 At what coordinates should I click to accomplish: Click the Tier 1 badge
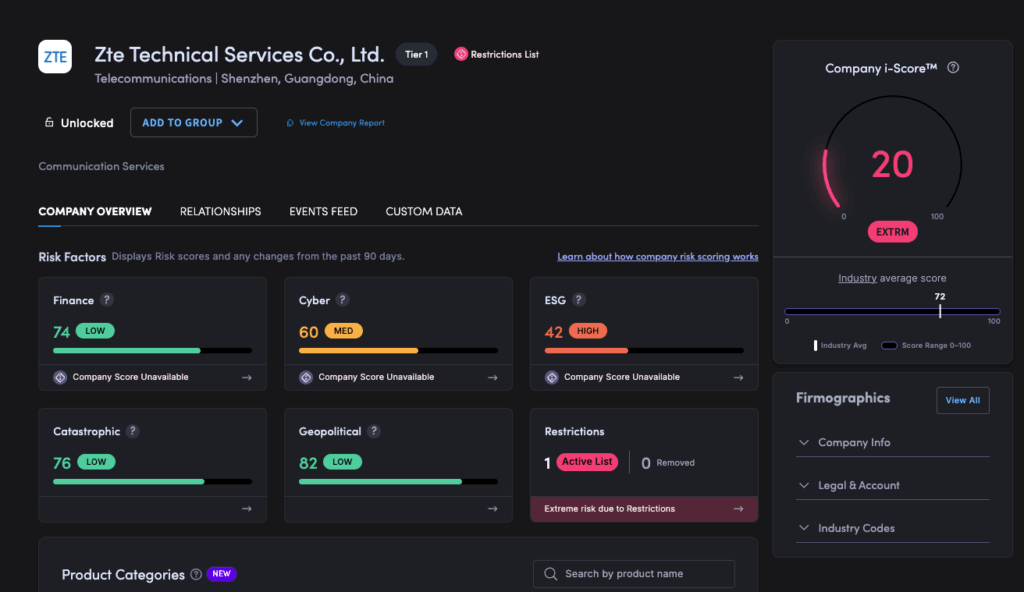(417, 54)
